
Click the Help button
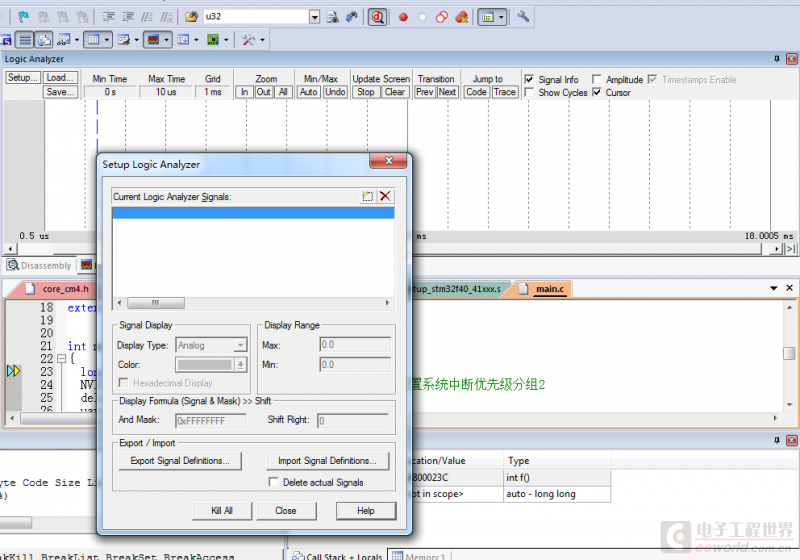(366, 511)
